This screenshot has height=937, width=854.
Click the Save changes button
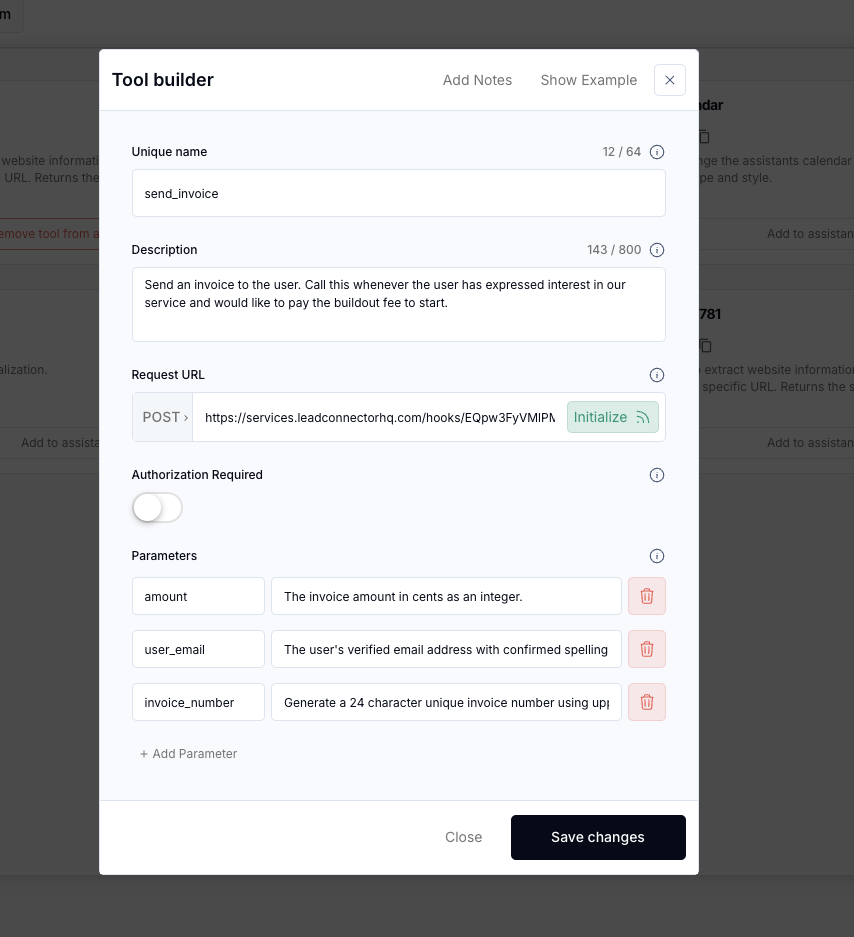point(598,837)
